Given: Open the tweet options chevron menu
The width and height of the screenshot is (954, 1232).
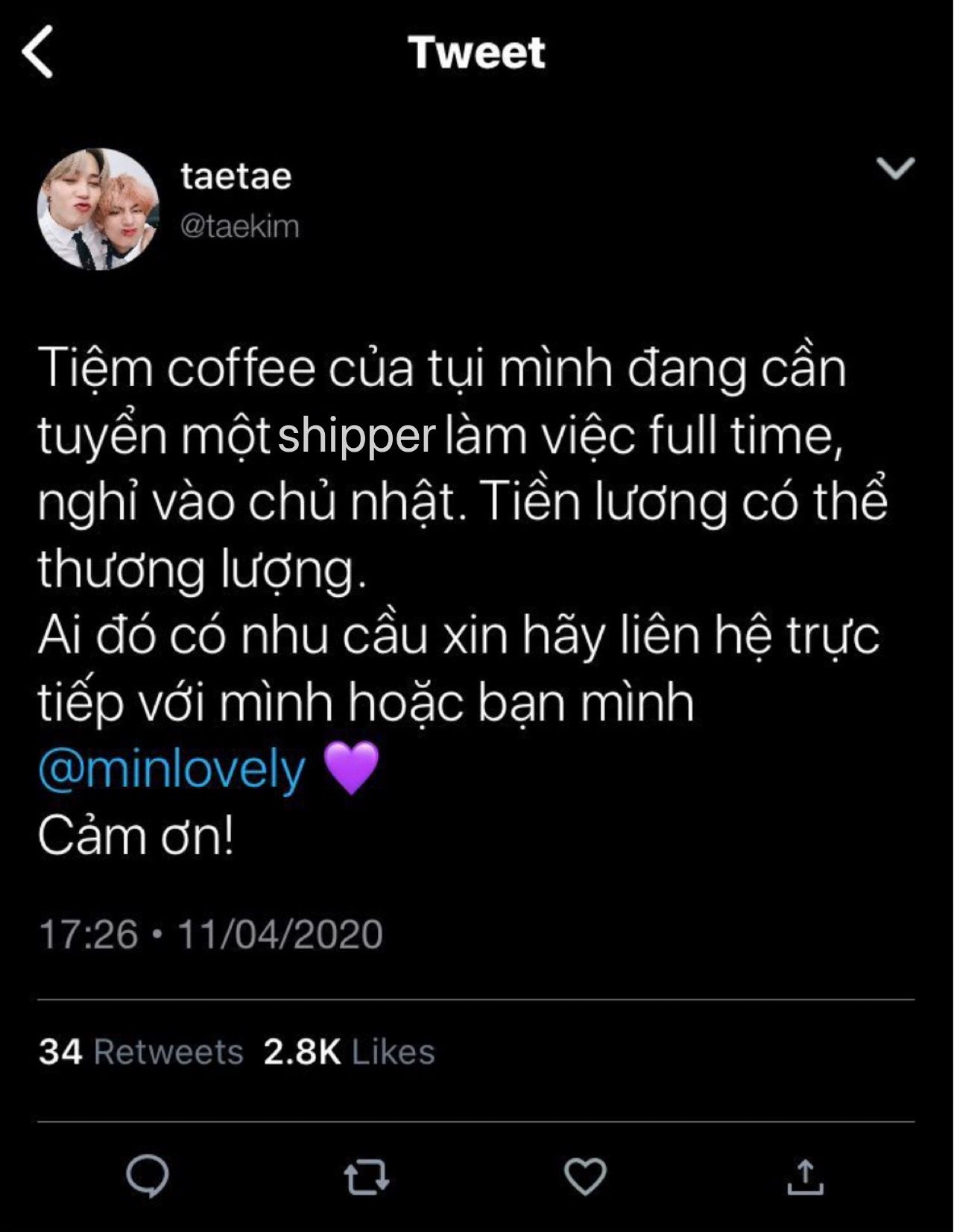Looking at the screenshot, I should [895, 168].
